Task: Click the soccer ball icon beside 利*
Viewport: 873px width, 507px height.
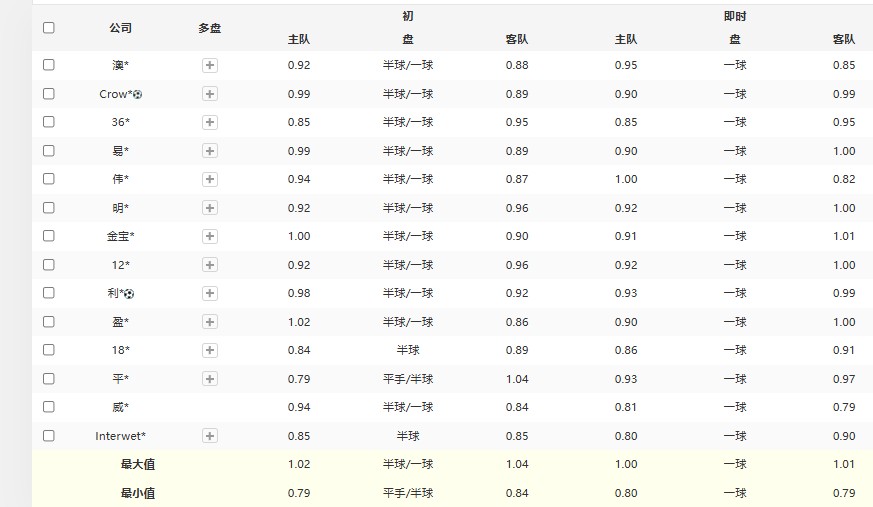Action: coord(129,294)
